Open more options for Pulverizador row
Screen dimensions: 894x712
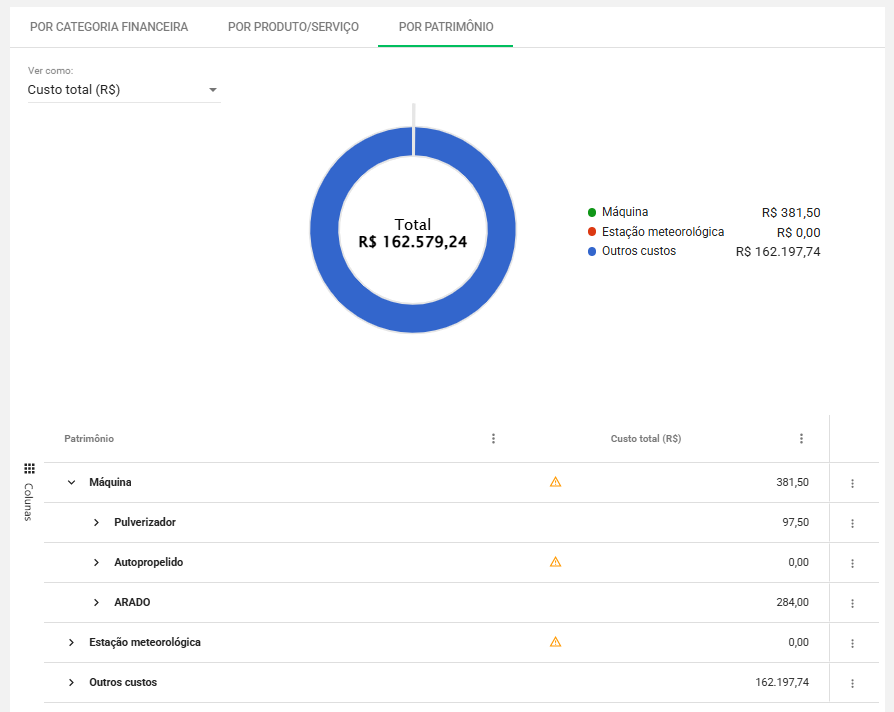(x=852, y=523)
